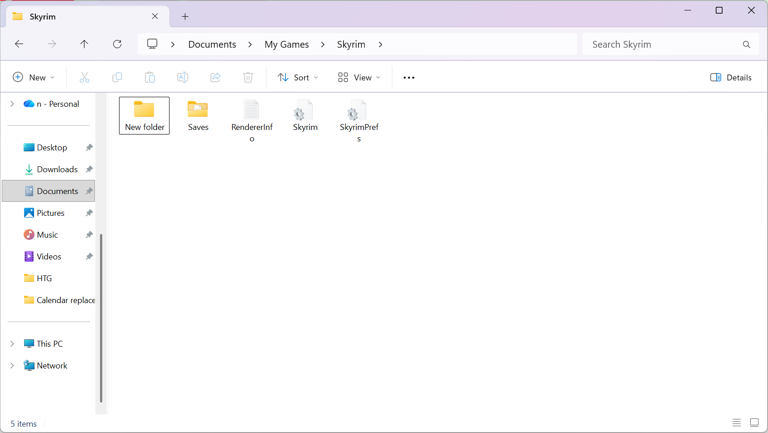Click the Back navigation arrow
Viewport: 768px width, 433px height.
coord(19,44)
